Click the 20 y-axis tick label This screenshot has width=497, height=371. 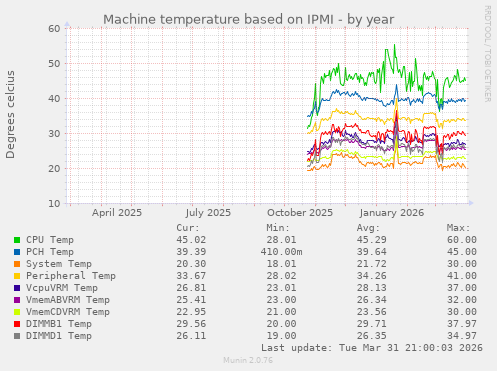click(x=54, y=169)
